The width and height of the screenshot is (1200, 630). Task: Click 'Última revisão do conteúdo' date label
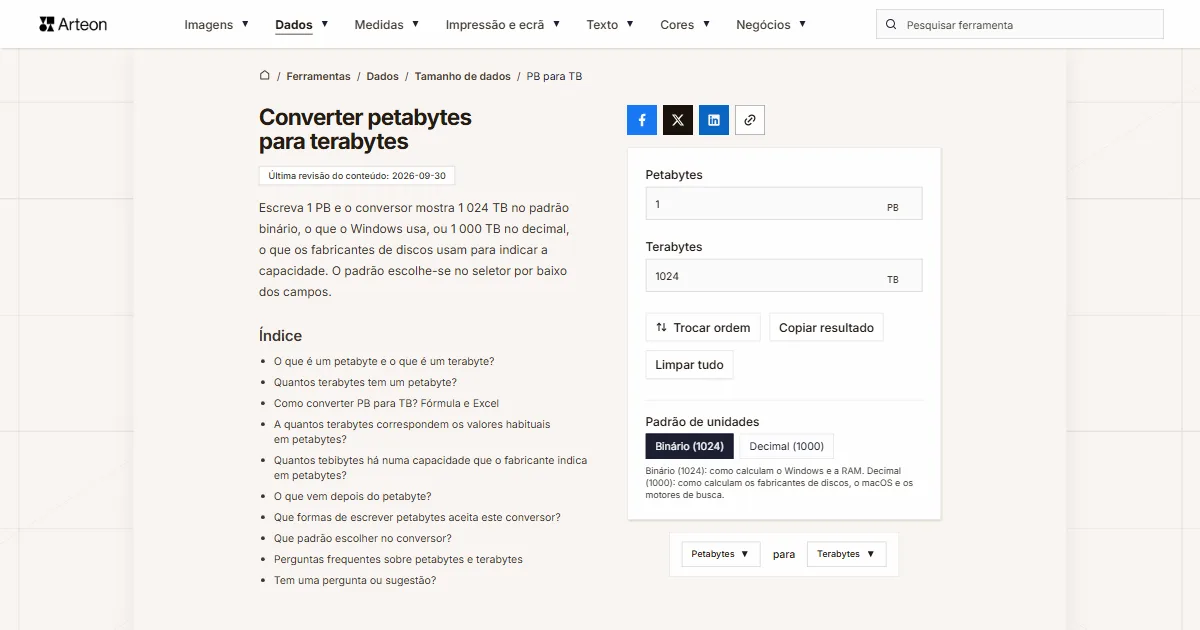[x=357, y=176]
